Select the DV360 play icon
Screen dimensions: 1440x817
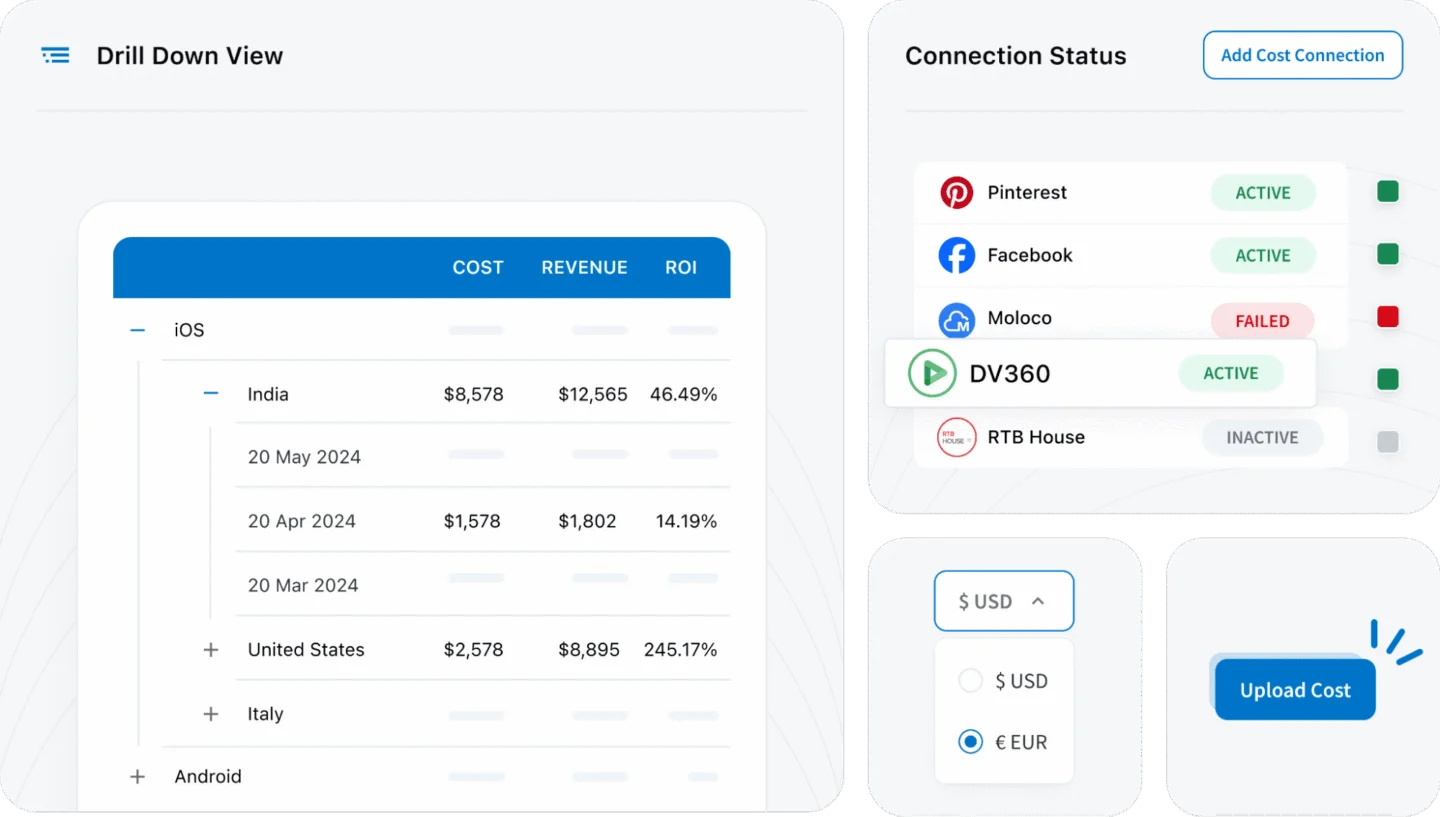pyautogui.click(x=931, y=372)
